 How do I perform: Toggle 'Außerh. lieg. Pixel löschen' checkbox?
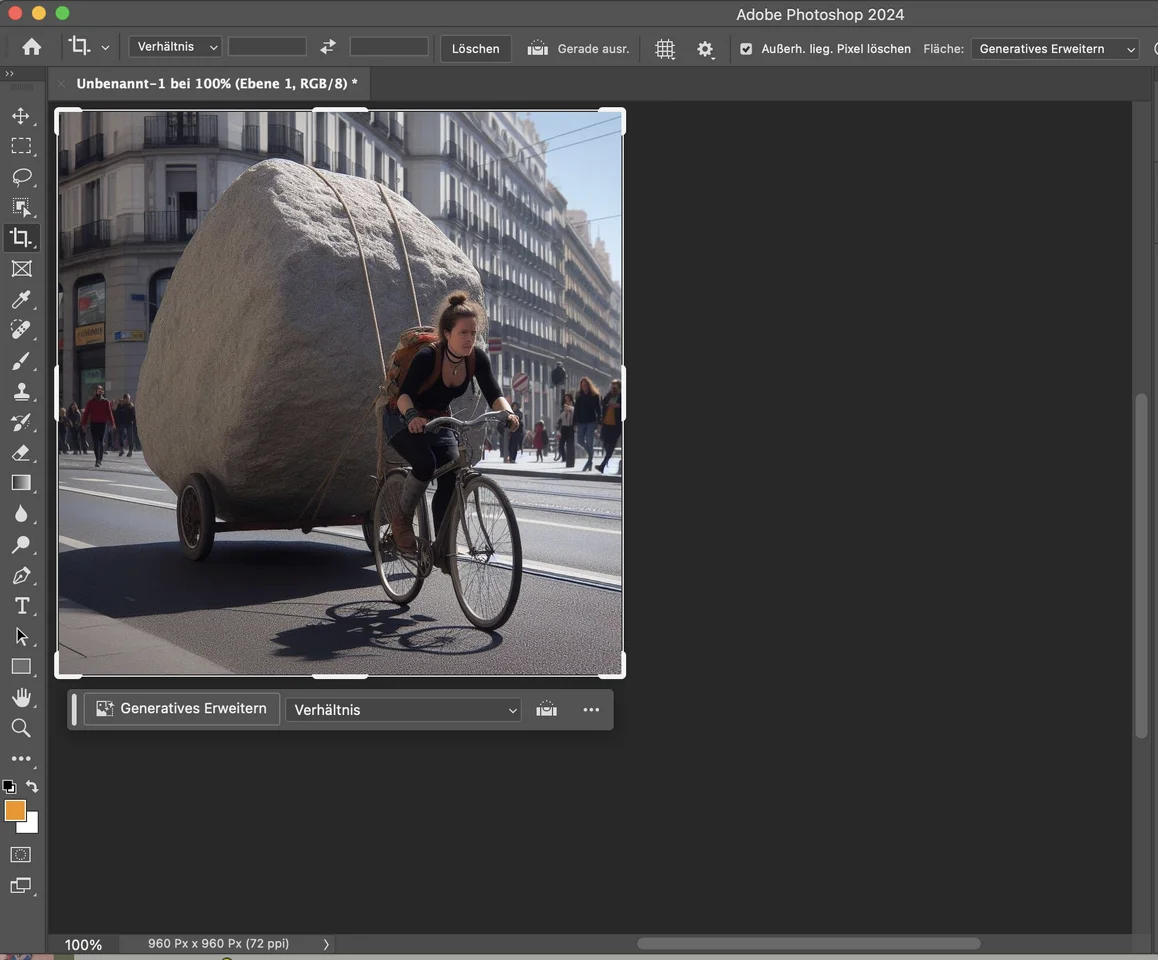(746, 49)
